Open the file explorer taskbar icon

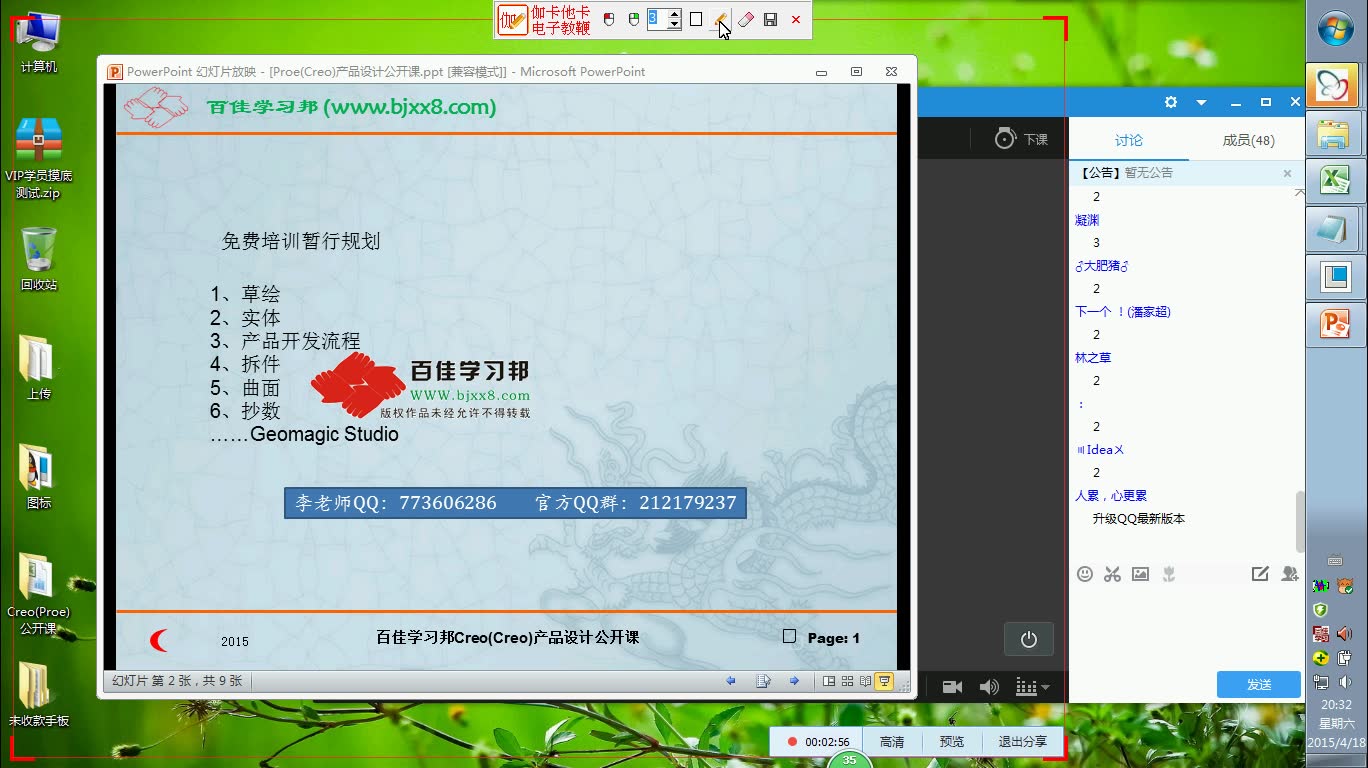pyautogui.click(x=1335, y=132)
